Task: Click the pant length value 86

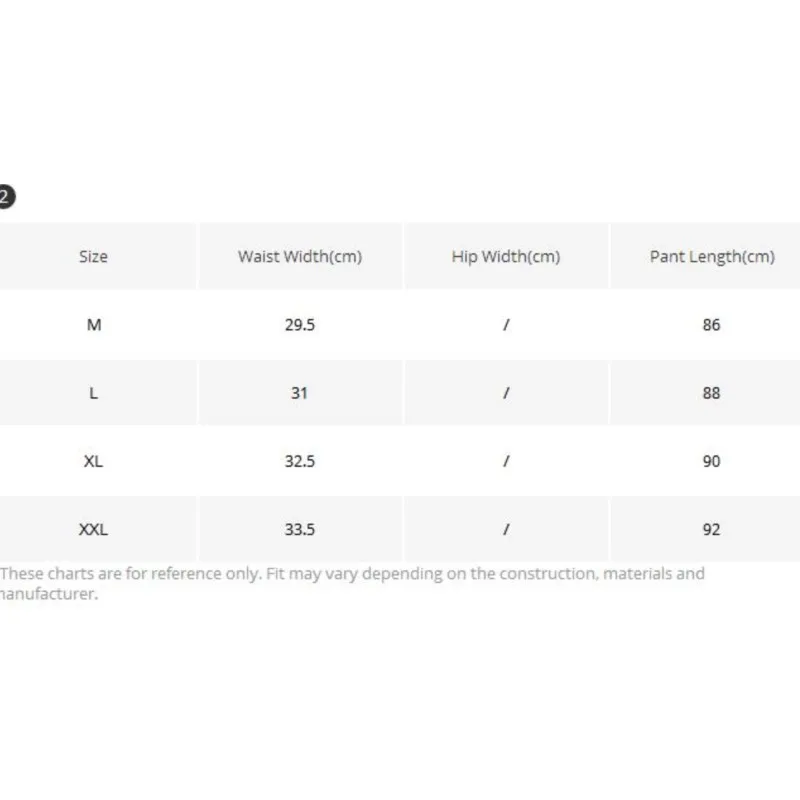Action: [712, 325]
